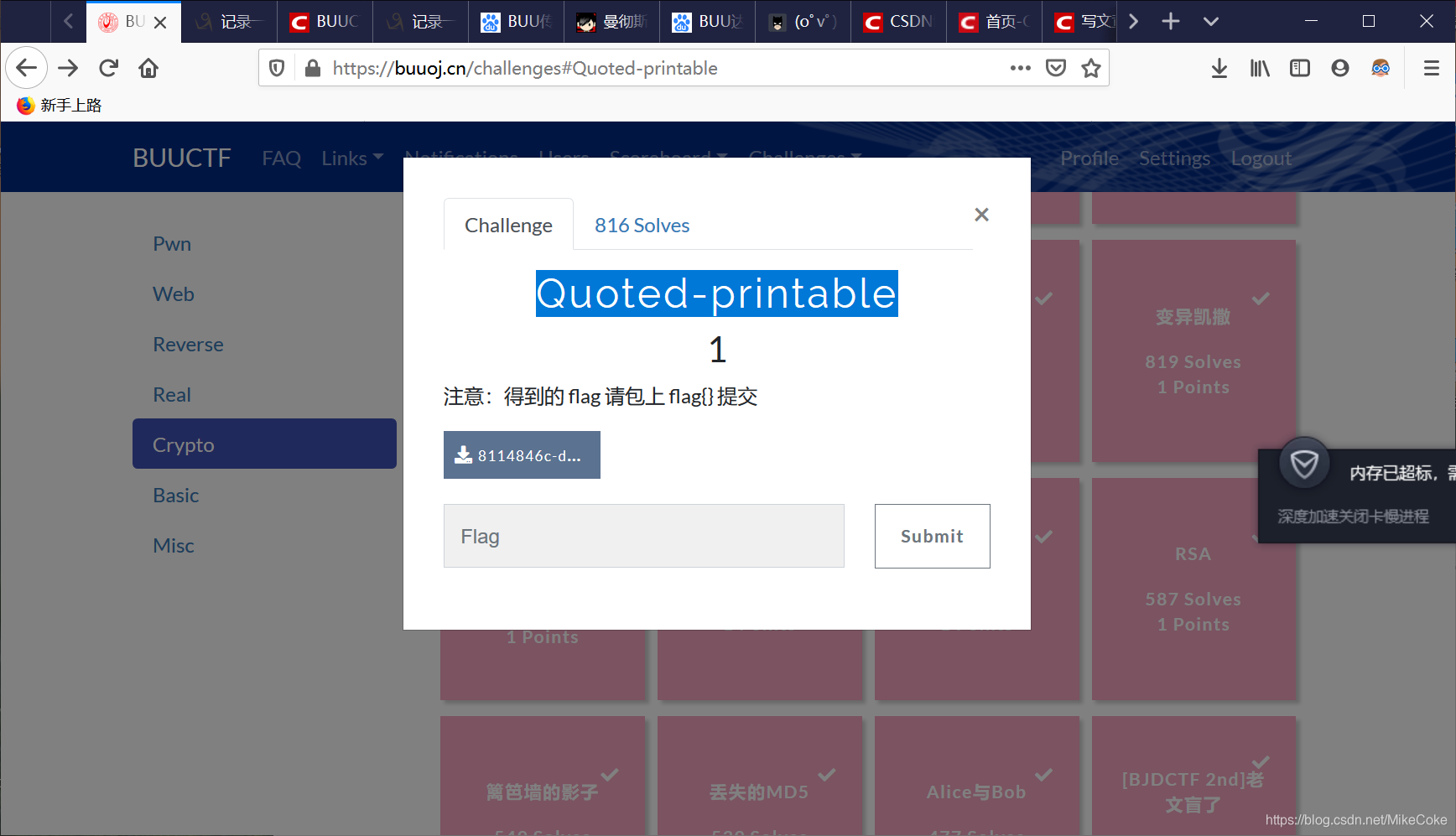Close the challenge modal with the X
The image size is (1456, 836).
[x=981, y=215]
